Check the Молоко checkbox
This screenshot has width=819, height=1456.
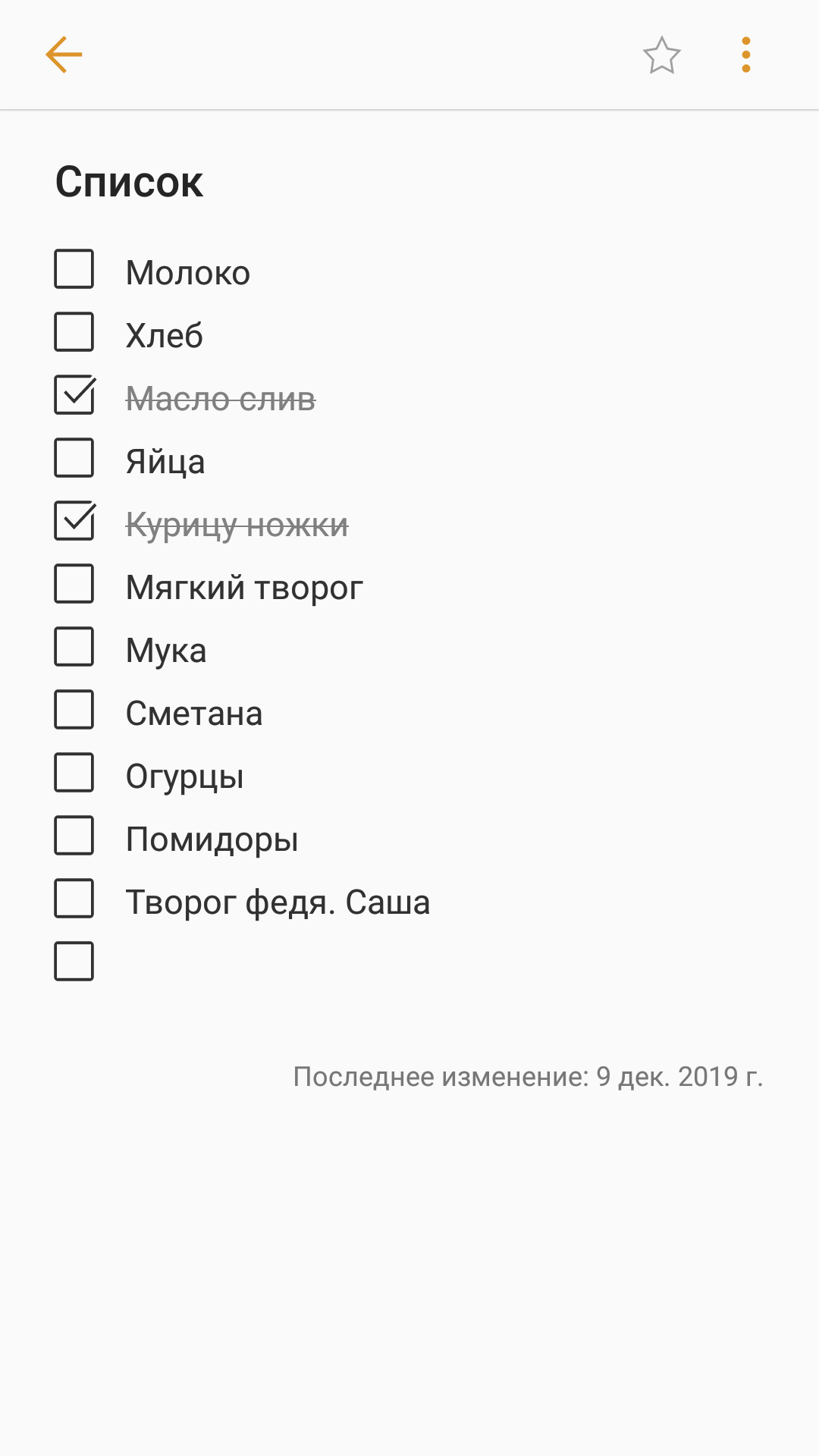74,269
